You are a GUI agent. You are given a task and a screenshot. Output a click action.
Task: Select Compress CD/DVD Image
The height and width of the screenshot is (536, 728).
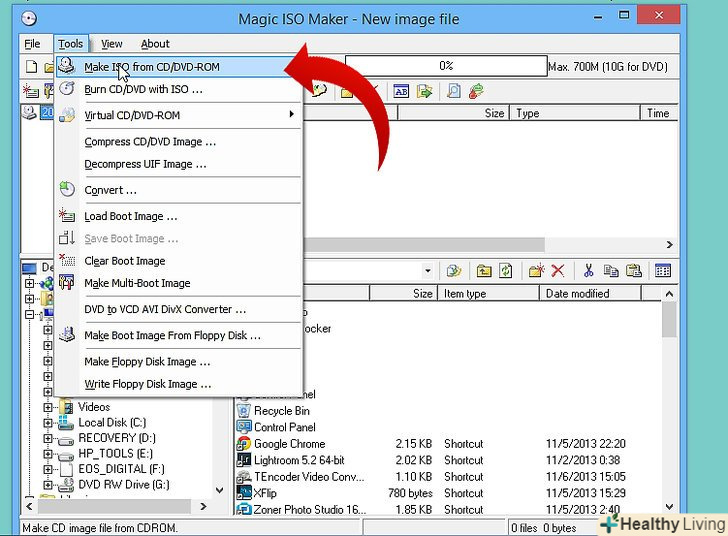click(178, 142)
